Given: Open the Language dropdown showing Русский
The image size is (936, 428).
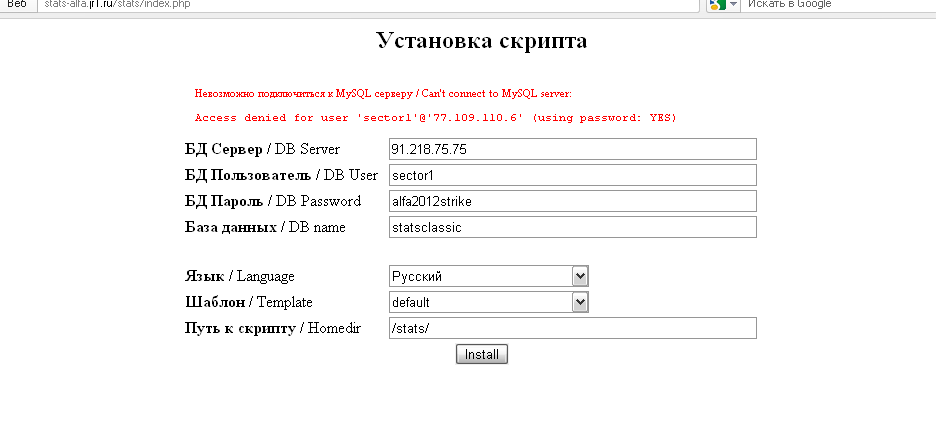Looking at the screenshot, I should click(489, 276).
